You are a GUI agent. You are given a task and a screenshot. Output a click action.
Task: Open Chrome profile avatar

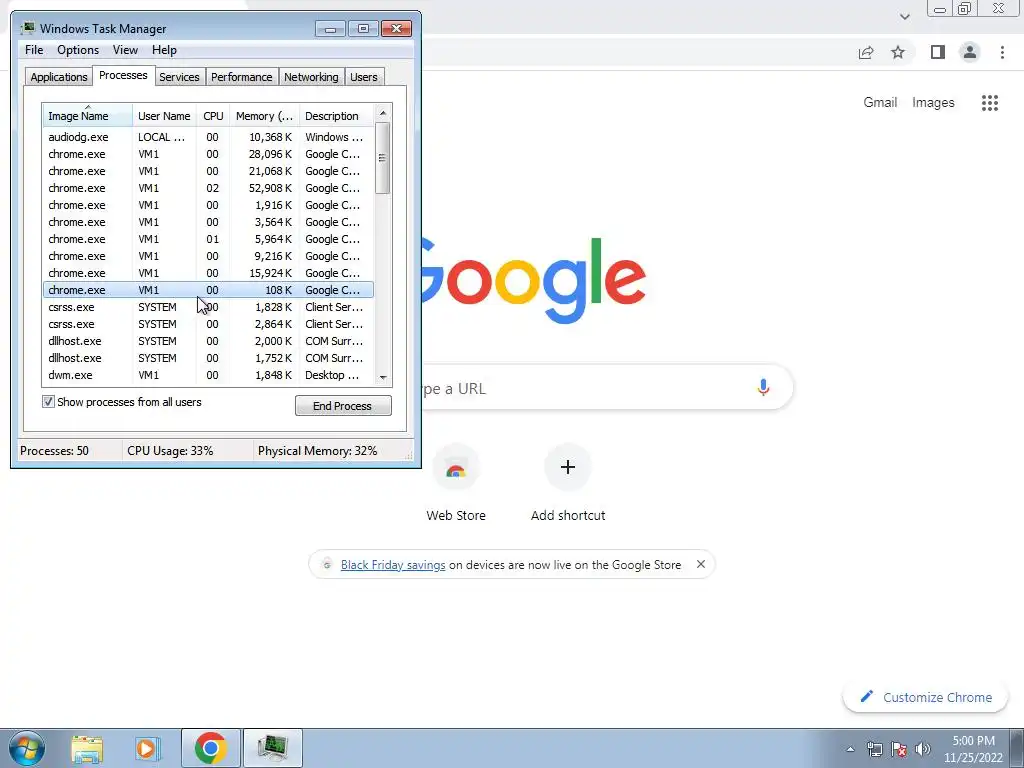pos(970,52)
